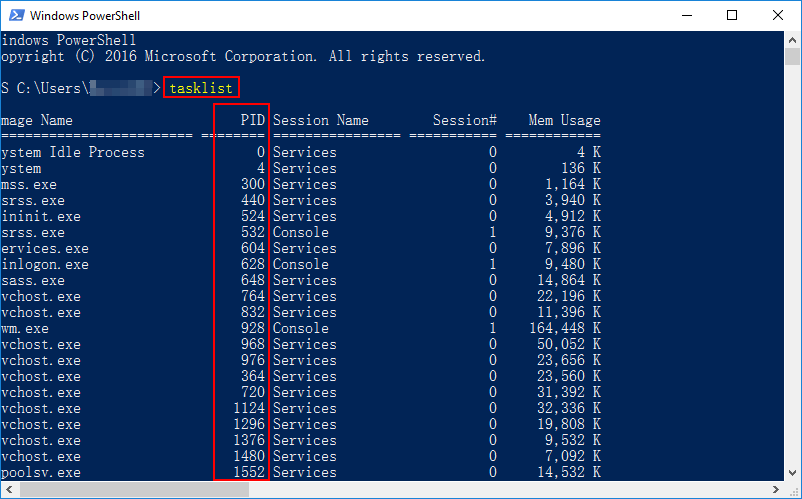Click the horizontal scrollbar right arrow
The image size is (802, 499).
click(775, 490)
